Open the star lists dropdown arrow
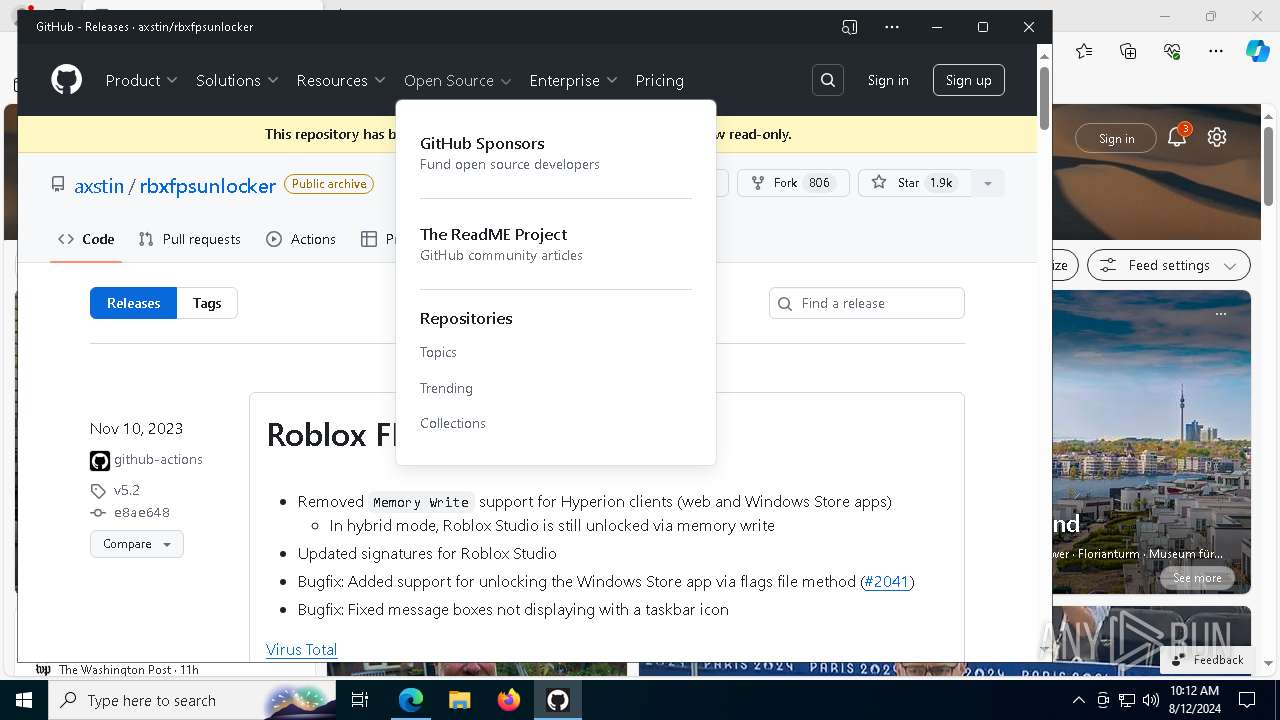Image resolution: width=1280 pixels, height=720 pixels. [x=988, y=183]
